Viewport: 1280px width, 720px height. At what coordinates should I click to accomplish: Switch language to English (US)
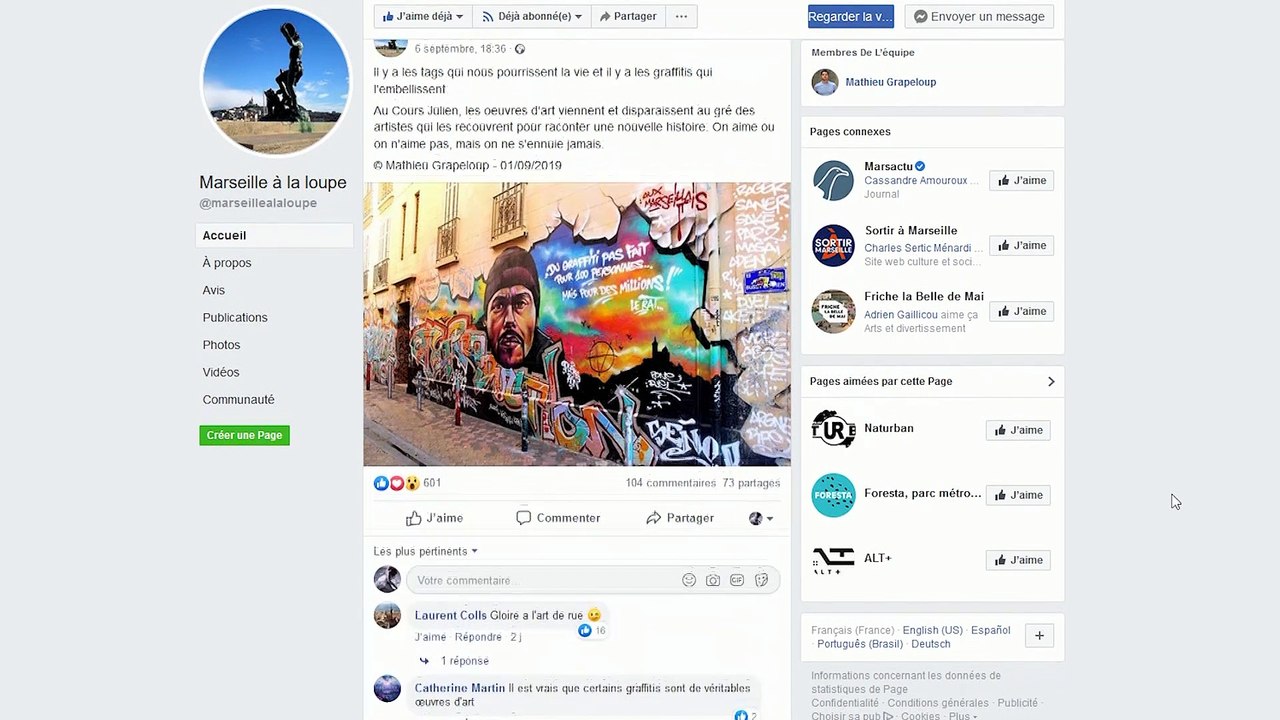(932, 630)
